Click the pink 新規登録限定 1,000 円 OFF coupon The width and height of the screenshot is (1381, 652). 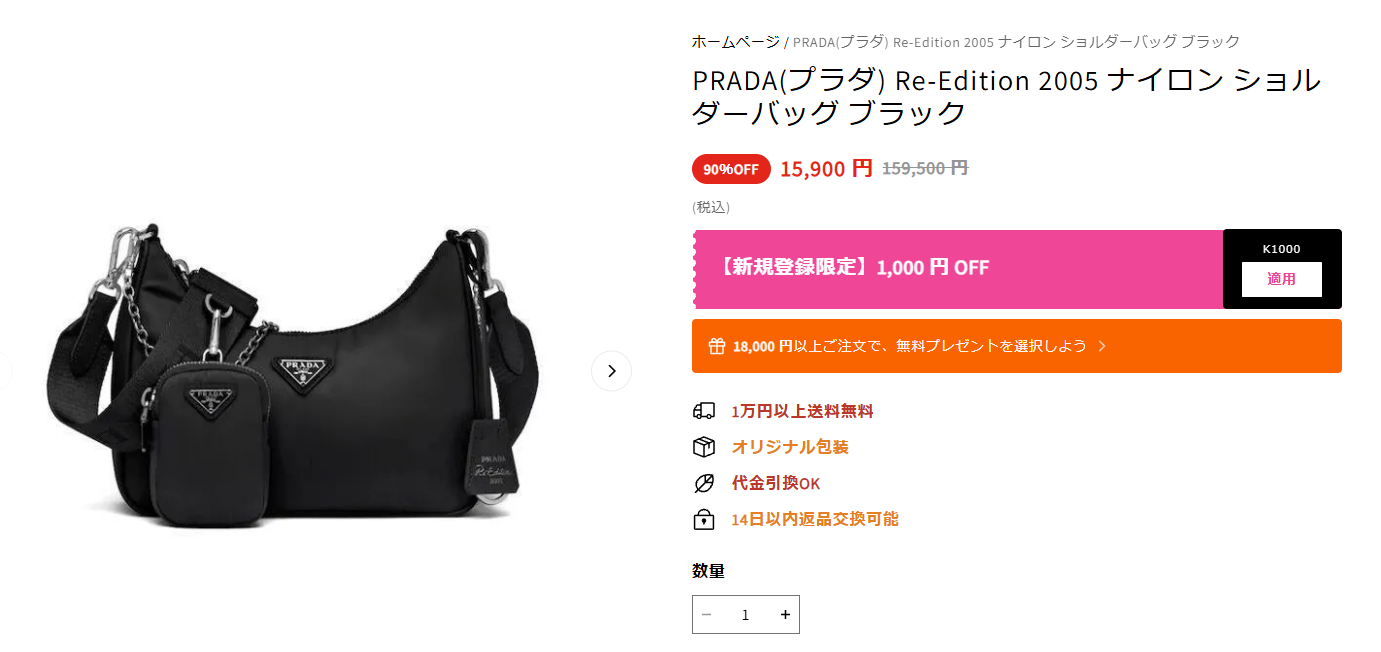point(958,269)
